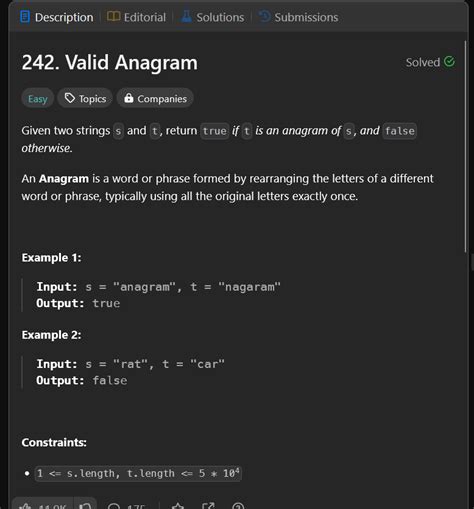Click the Solutions flask icon

pyautogui.click(x=186, y=16)
